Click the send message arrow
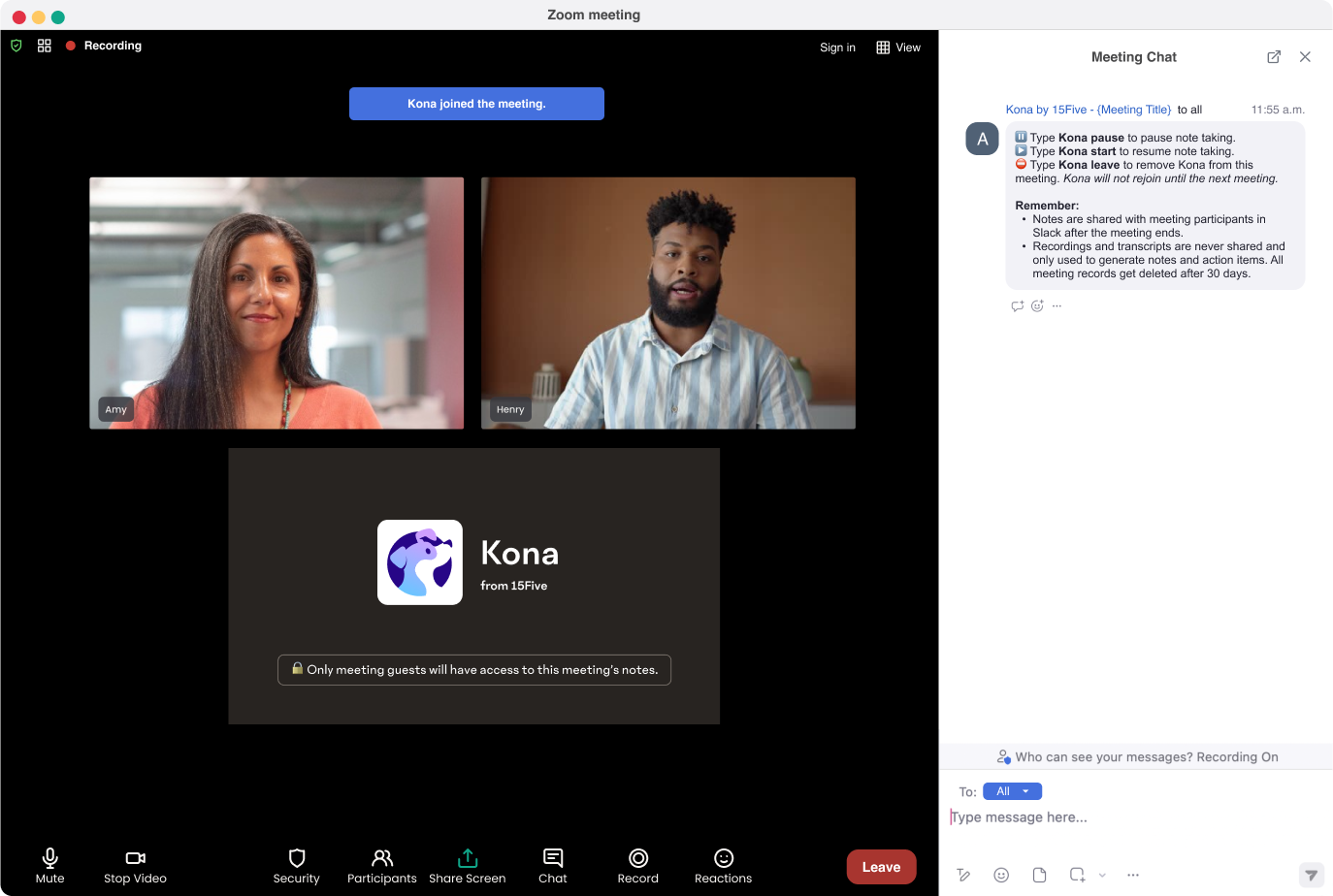The height and width of the screenshot is (896, 1333). coord(1311,875)
